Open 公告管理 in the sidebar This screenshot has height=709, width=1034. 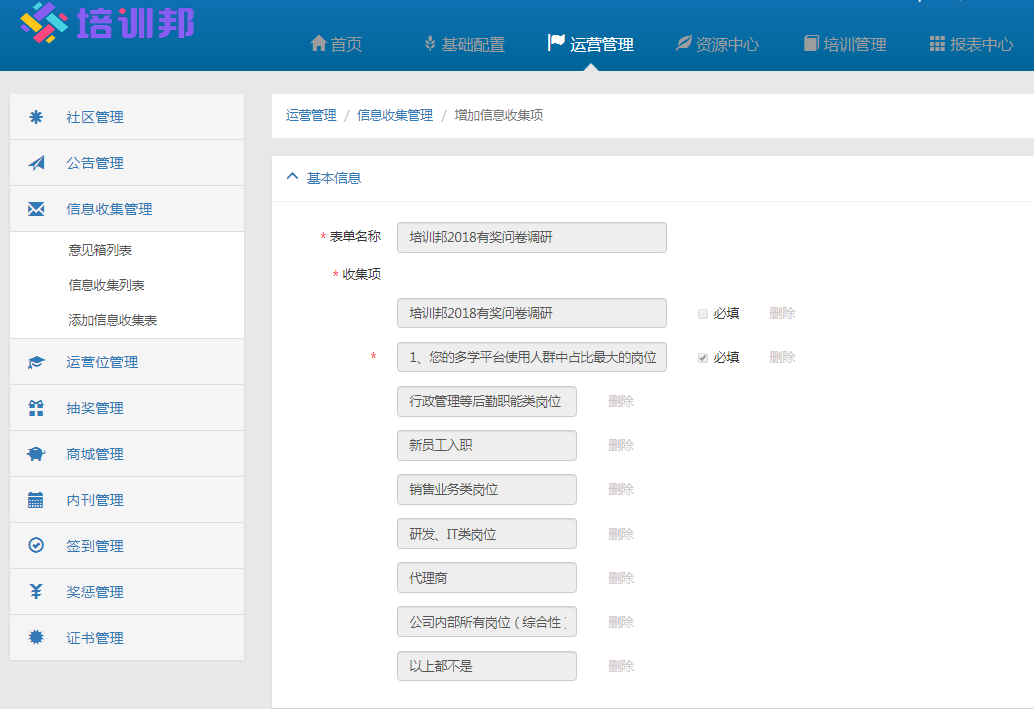click(x=127, y=163)
